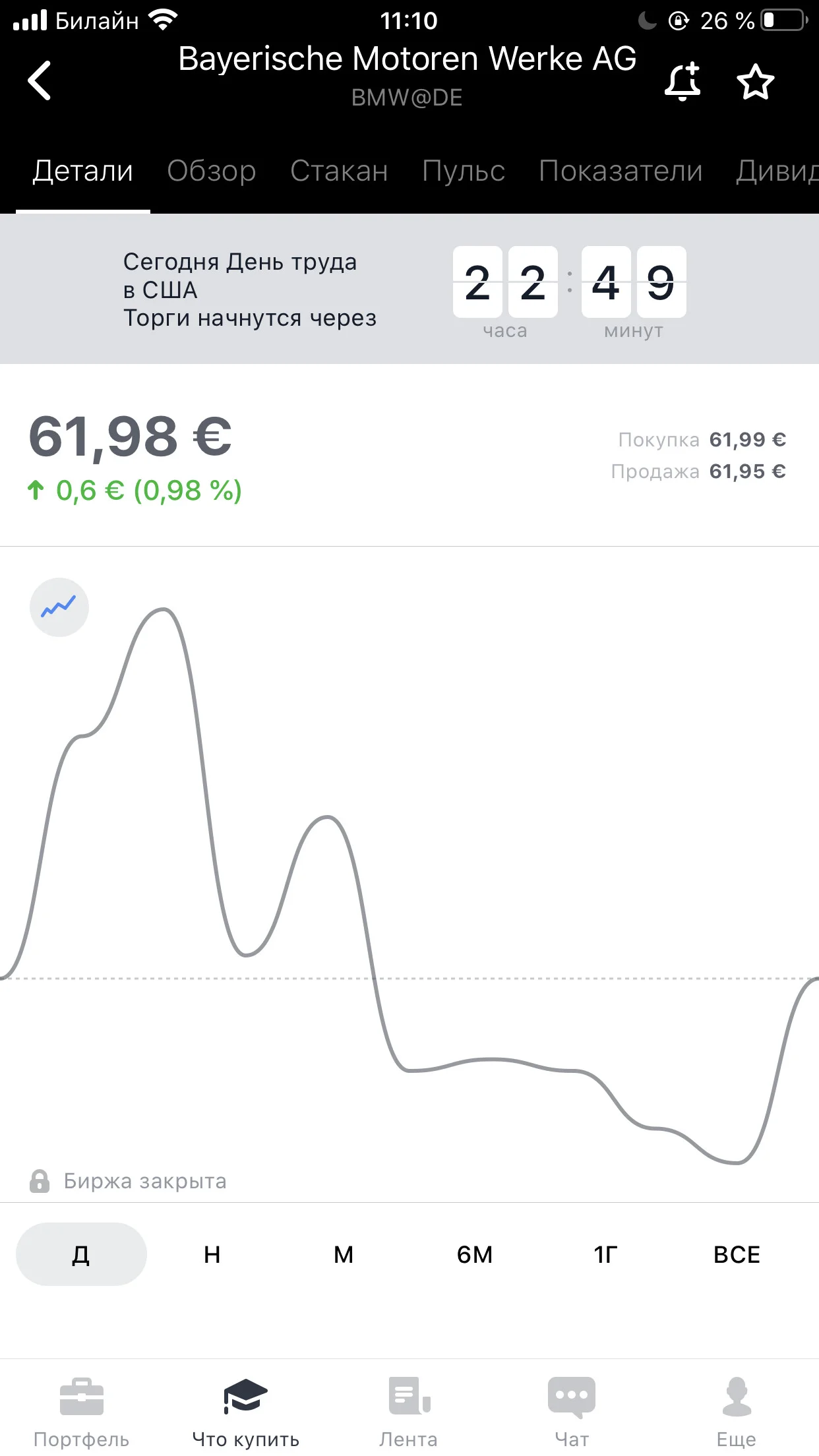
Task: Tap the battery indicator in status bar
Action: 785,20
